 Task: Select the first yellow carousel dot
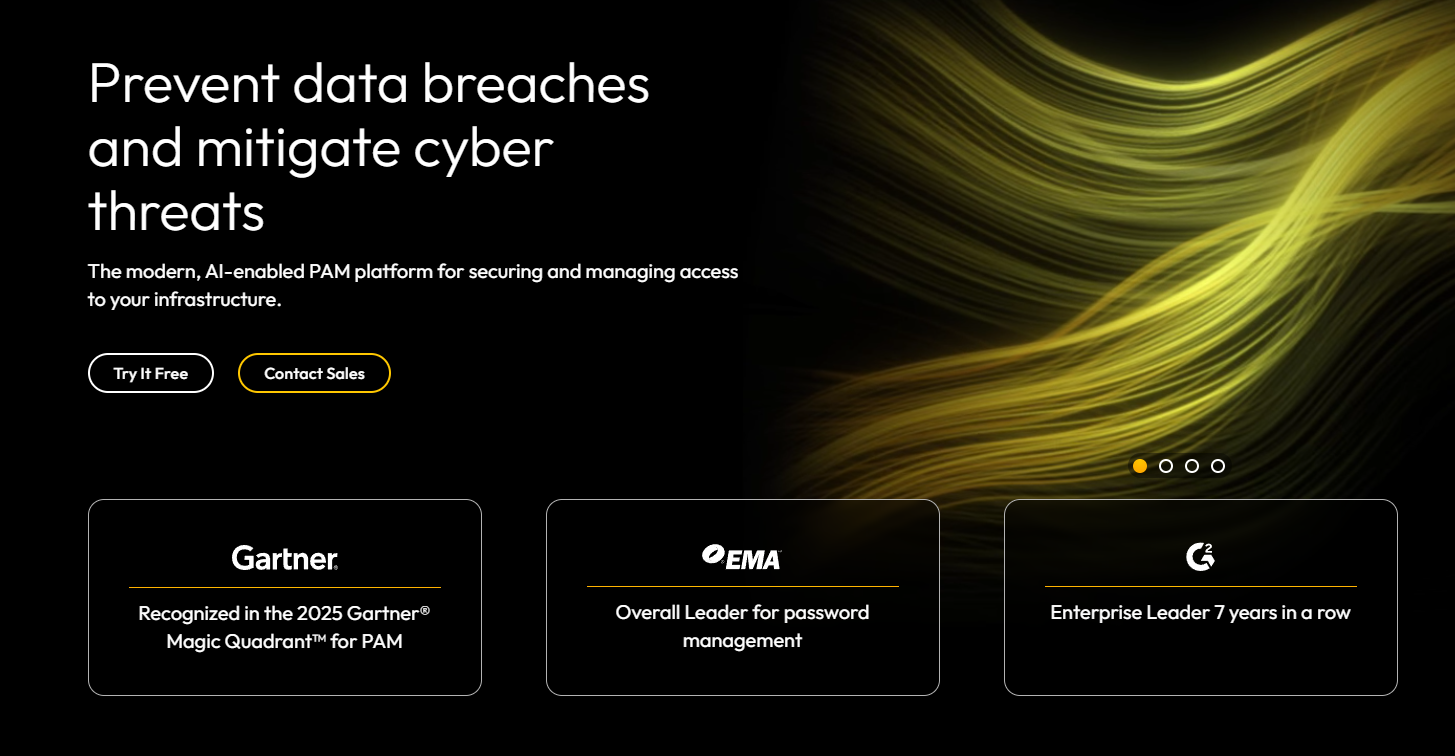point(1140,466)
